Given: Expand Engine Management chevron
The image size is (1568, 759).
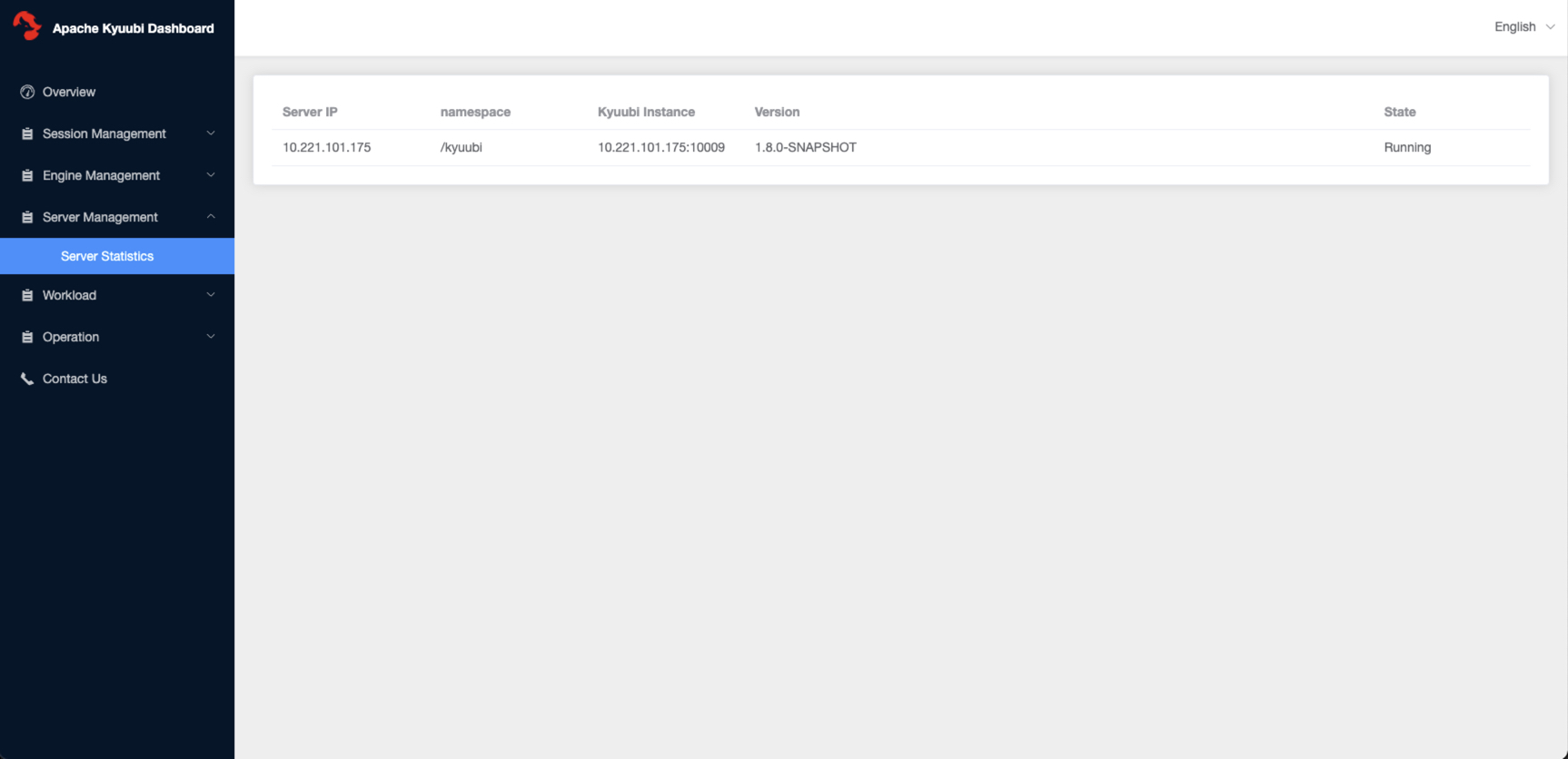Looking at the screenshot, I should (211, 175).
